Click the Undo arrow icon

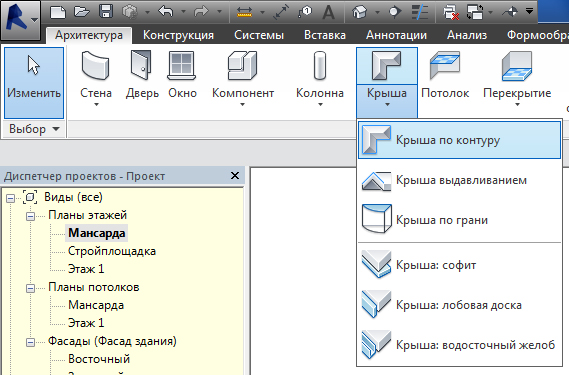coord(166,12)
